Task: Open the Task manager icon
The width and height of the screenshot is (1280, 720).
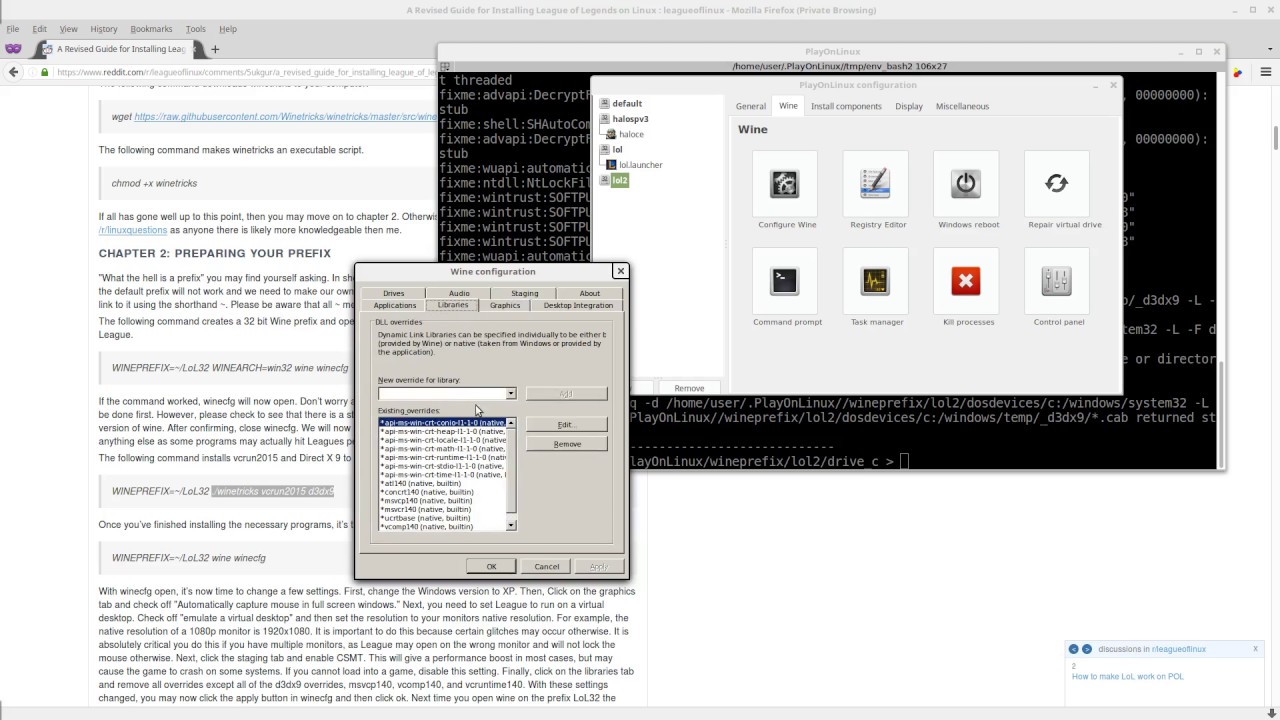Action: 875,282
